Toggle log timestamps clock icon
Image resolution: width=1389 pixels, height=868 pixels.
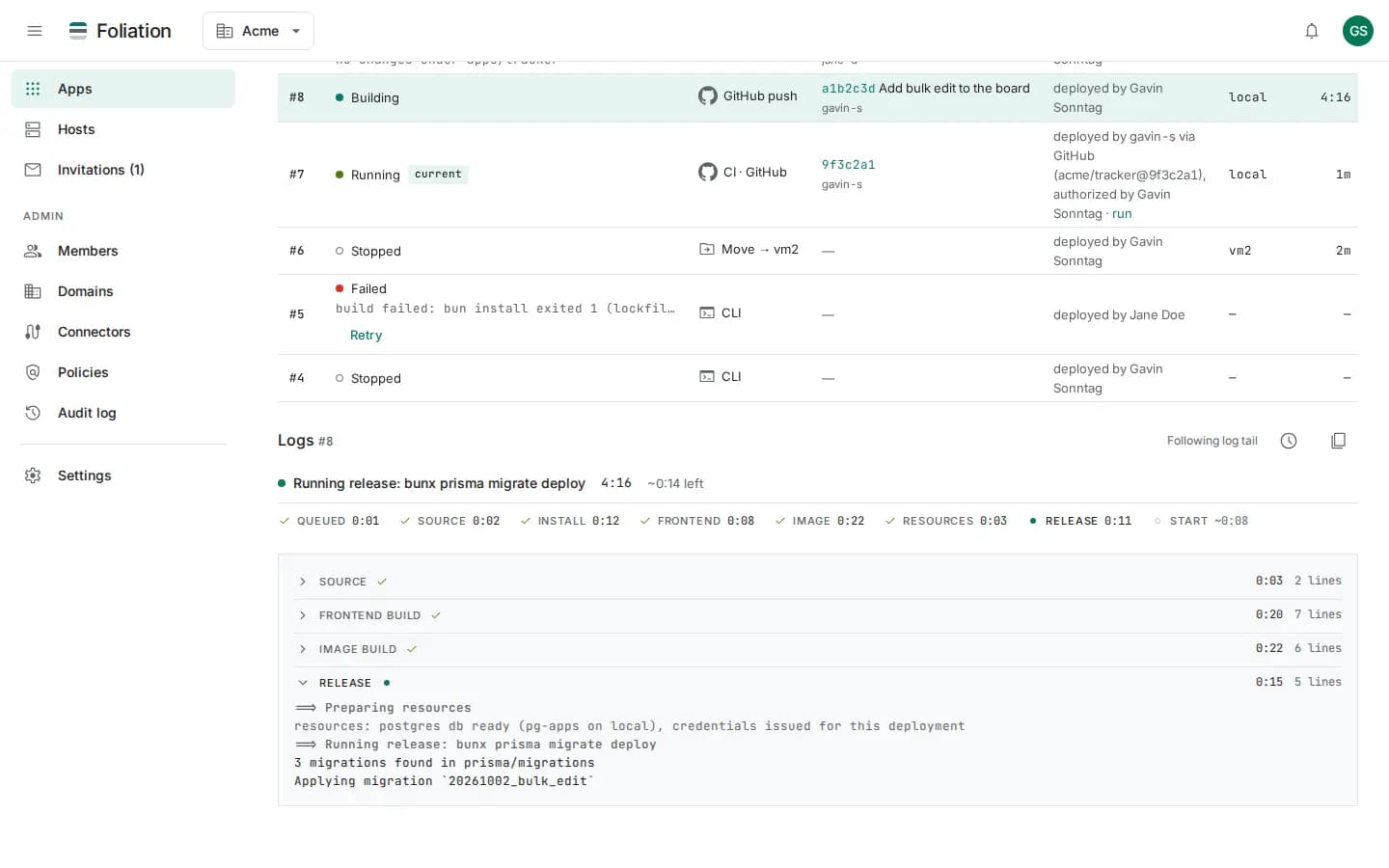[1289, 441]
